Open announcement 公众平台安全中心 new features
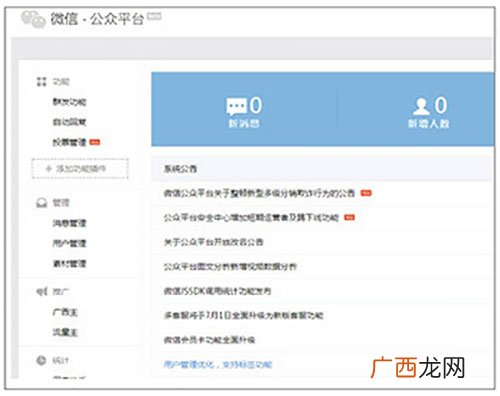 (x=251, y=218)
